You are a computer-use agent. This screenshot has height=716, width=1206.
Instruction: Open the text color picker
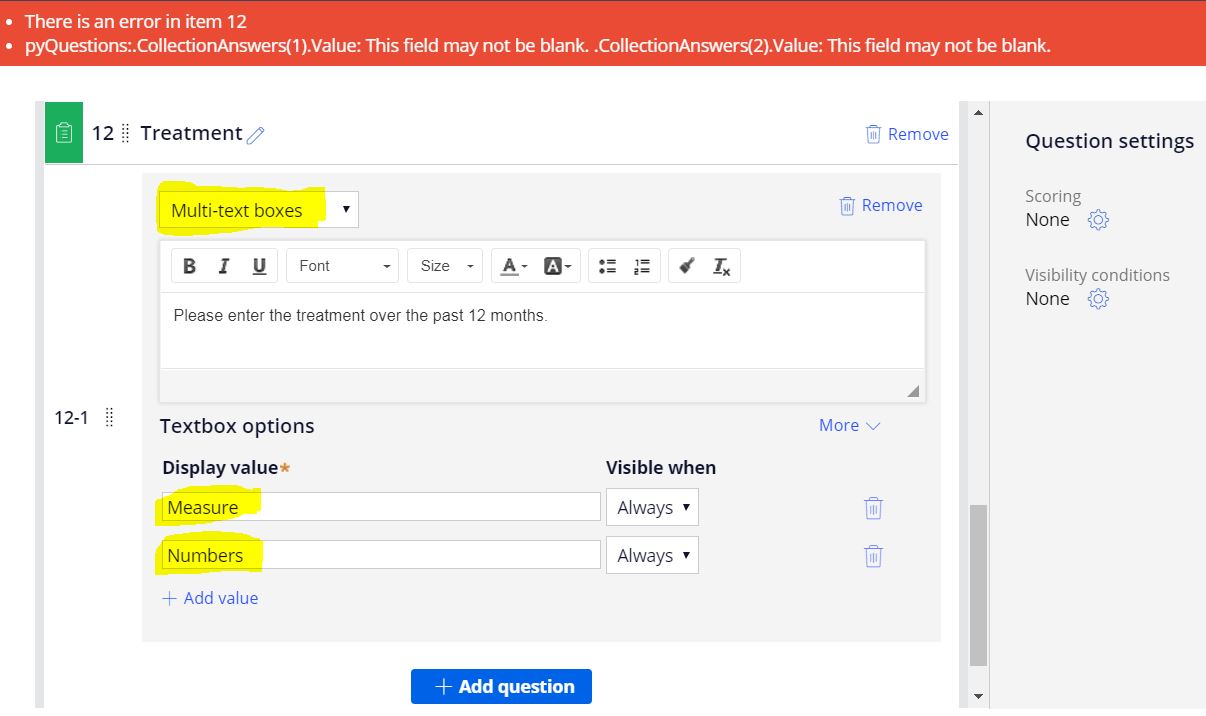(513, 266)
